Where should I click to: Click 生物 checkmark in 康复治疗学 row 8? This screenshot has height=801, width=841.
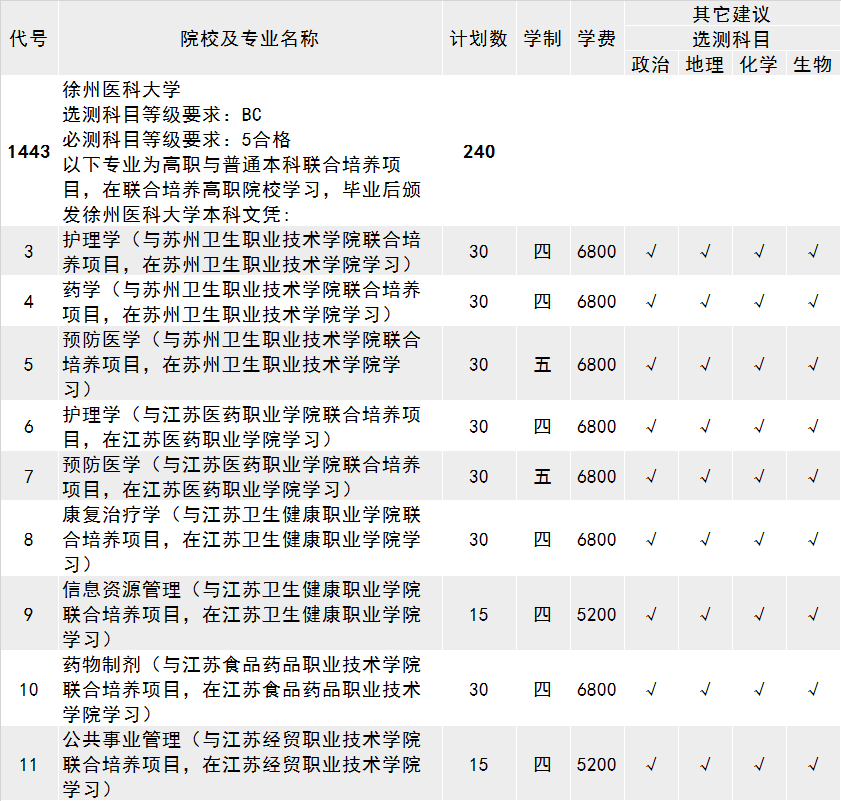point(812,539)
